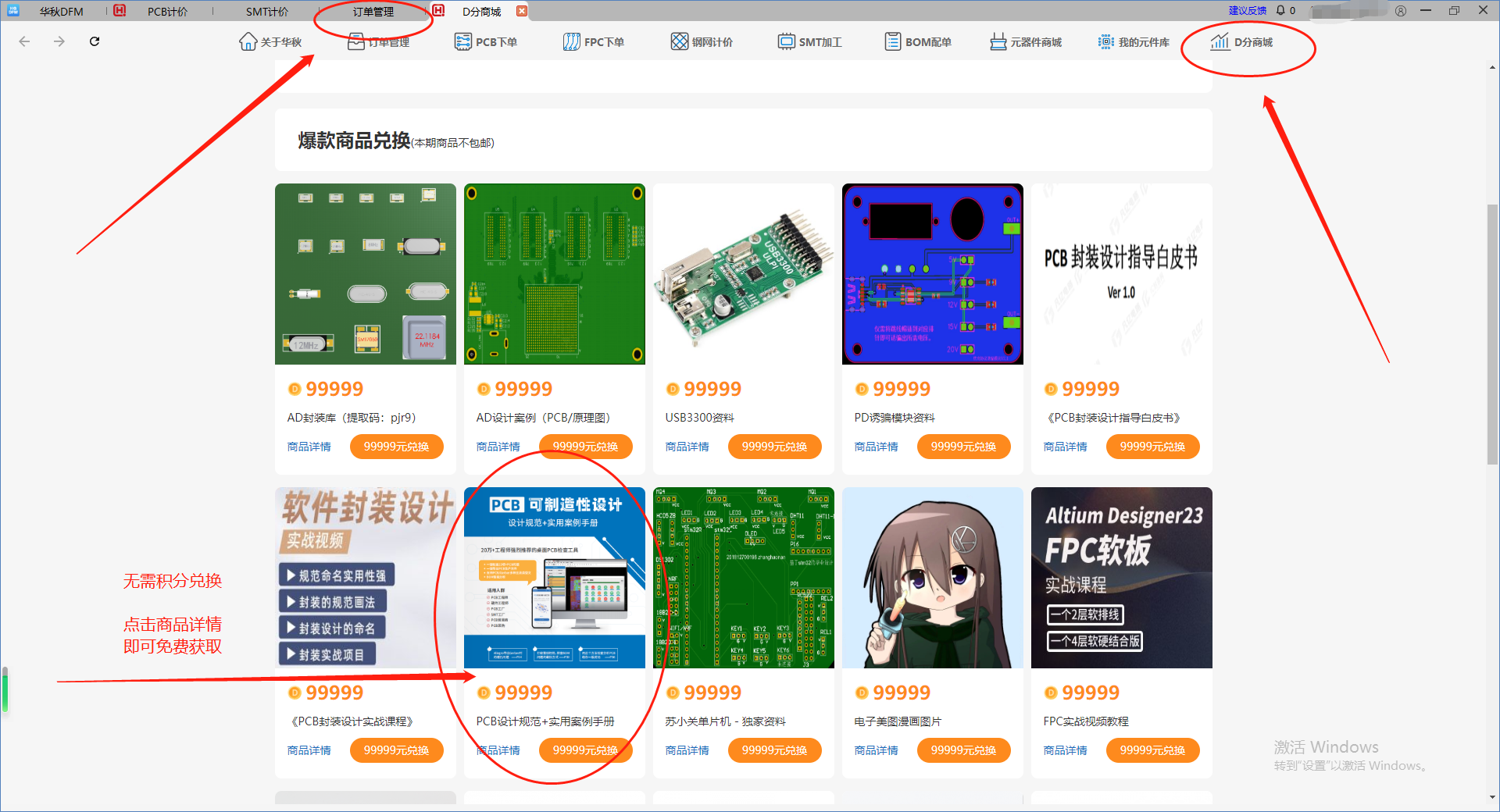View 商品详情 for 苏小关单片机
The image size is (1500, 812).
pos(687,750)
